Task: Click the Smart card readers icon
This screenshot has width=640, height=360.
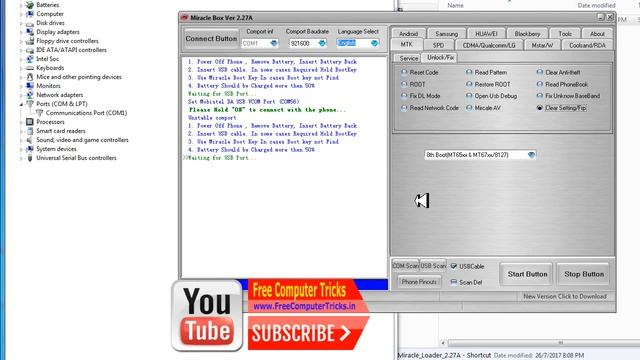Action: (30, 131)
